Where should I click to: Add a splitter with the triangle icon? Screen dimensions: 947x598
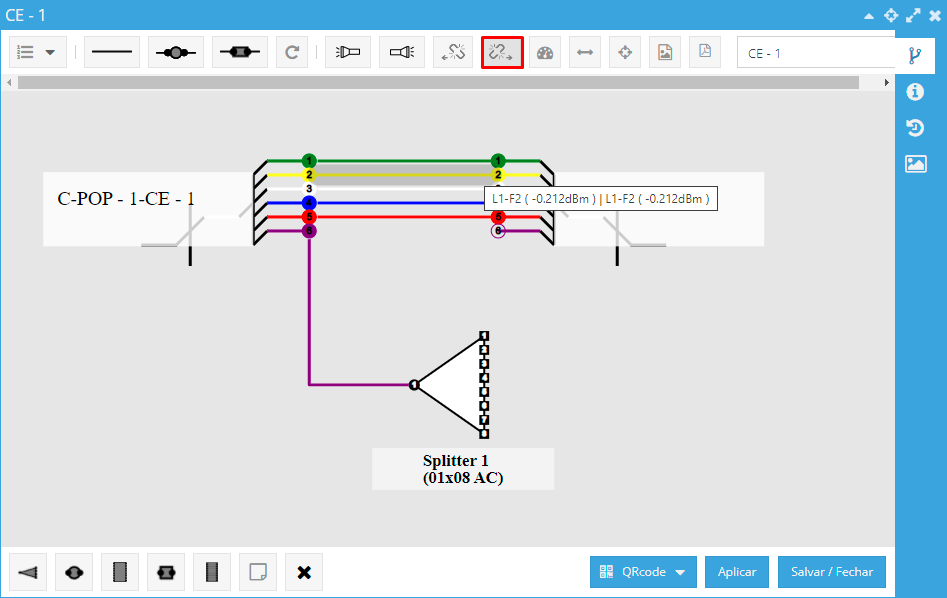click(x=28, y=572)
